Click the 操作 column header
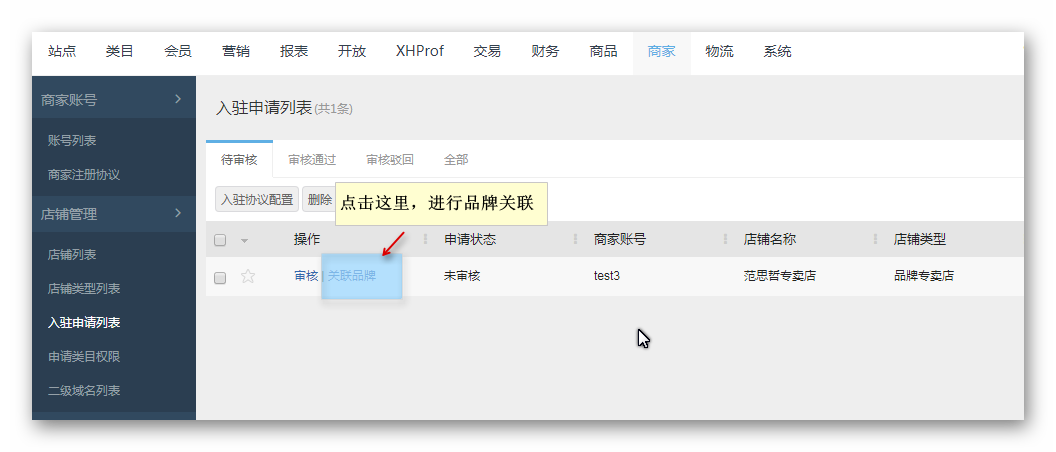Image resolution: width=1056 pixels, height=452 pixels. pos(307,239)
